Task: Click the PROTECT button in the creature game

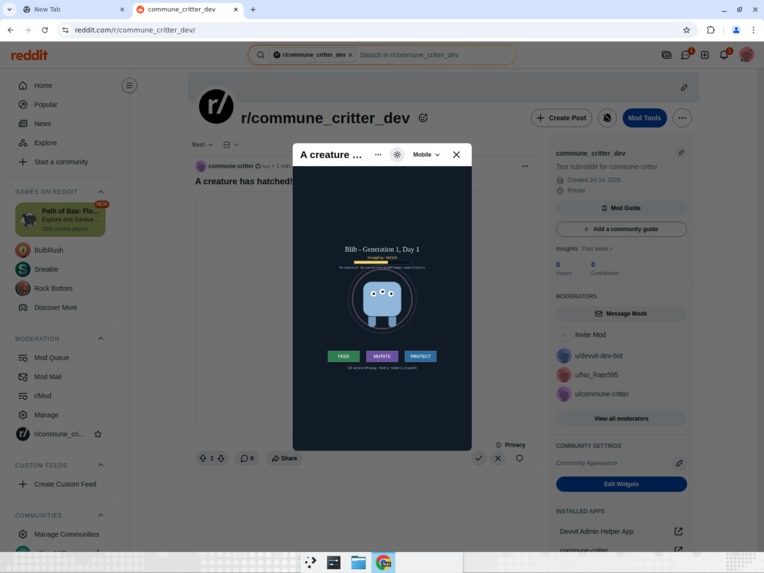Action: coord(420,356)
